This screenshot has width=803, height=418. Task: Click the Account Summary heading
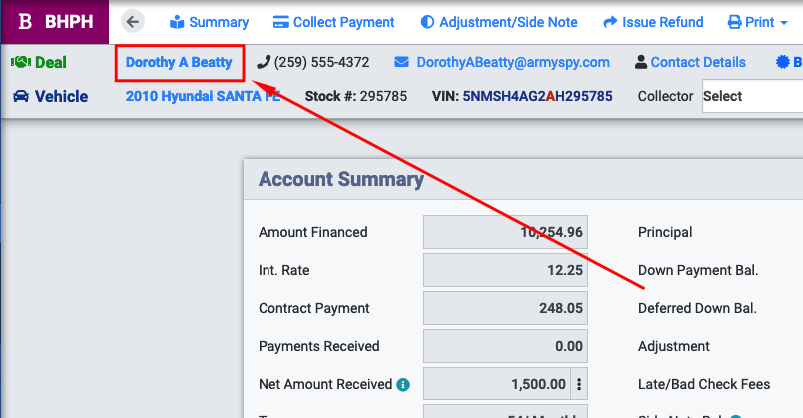click(x=341, y=179)
